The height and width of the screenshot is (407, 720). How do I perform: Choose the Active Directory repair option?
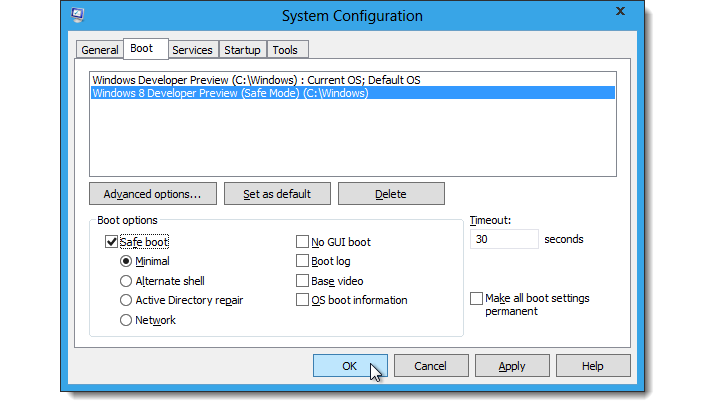(126, 300)
